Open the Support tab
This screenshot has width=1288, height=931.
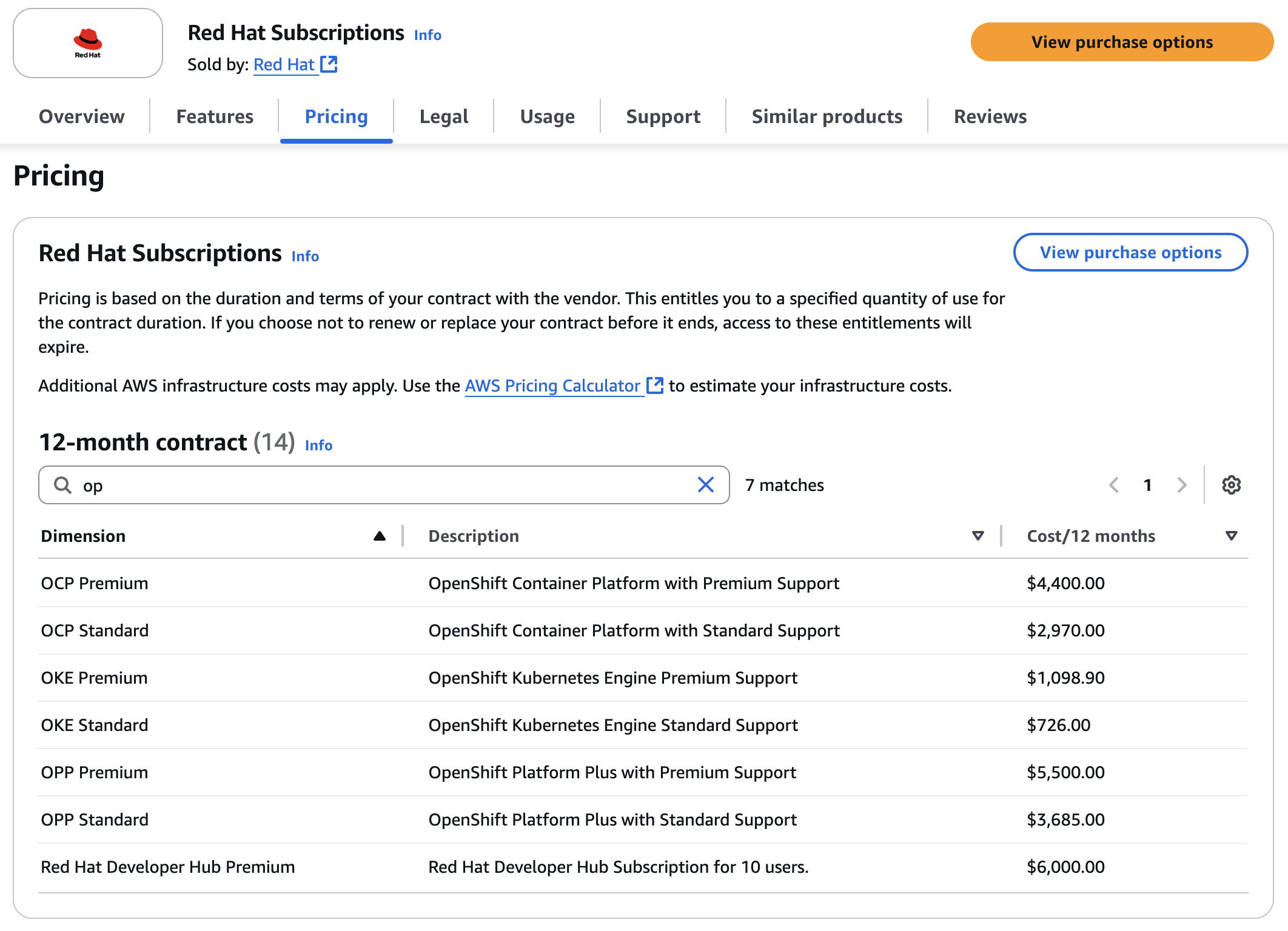[663, 116]
